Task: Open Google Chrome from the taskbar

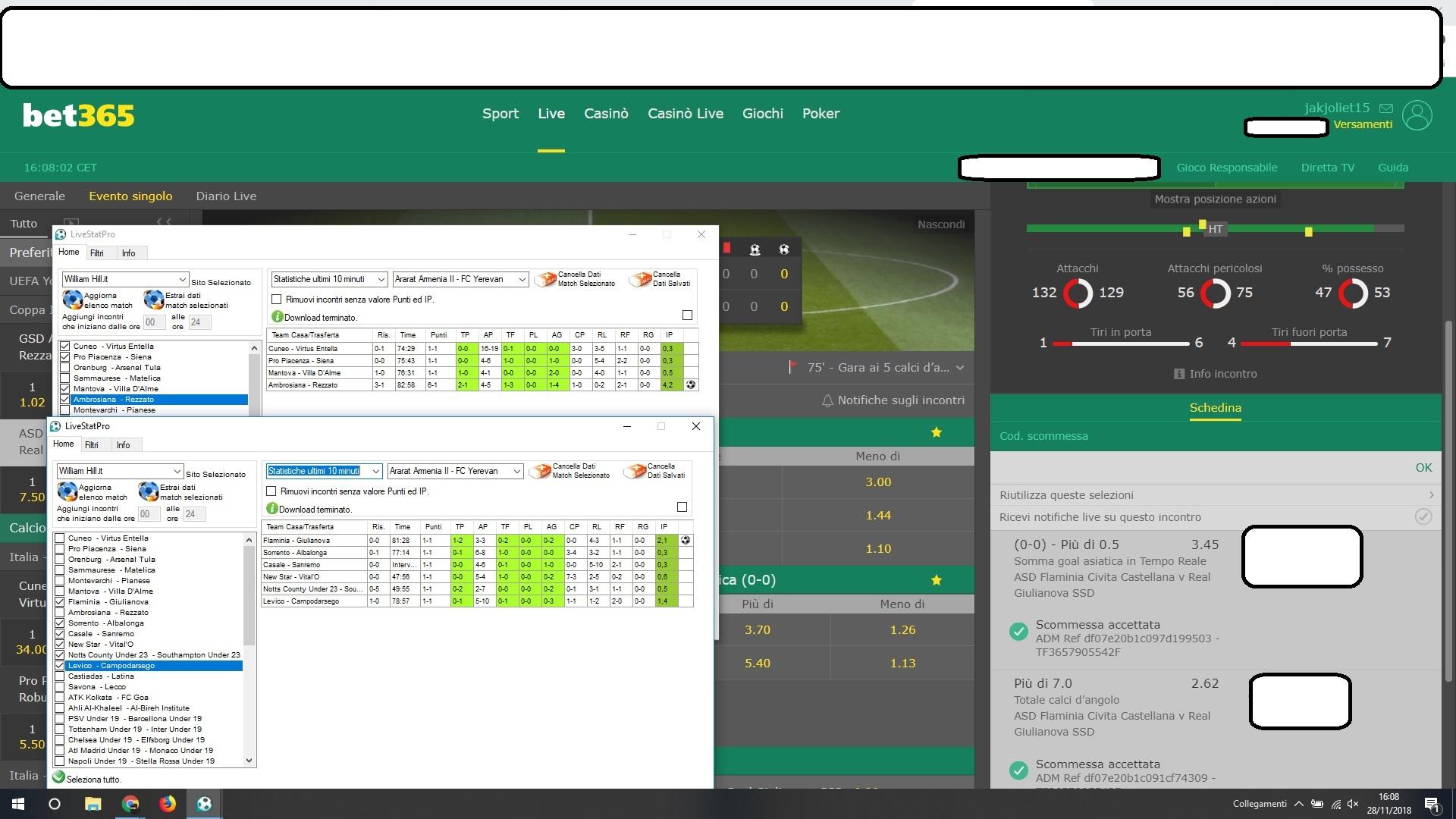Action: [x=130, y=804]
